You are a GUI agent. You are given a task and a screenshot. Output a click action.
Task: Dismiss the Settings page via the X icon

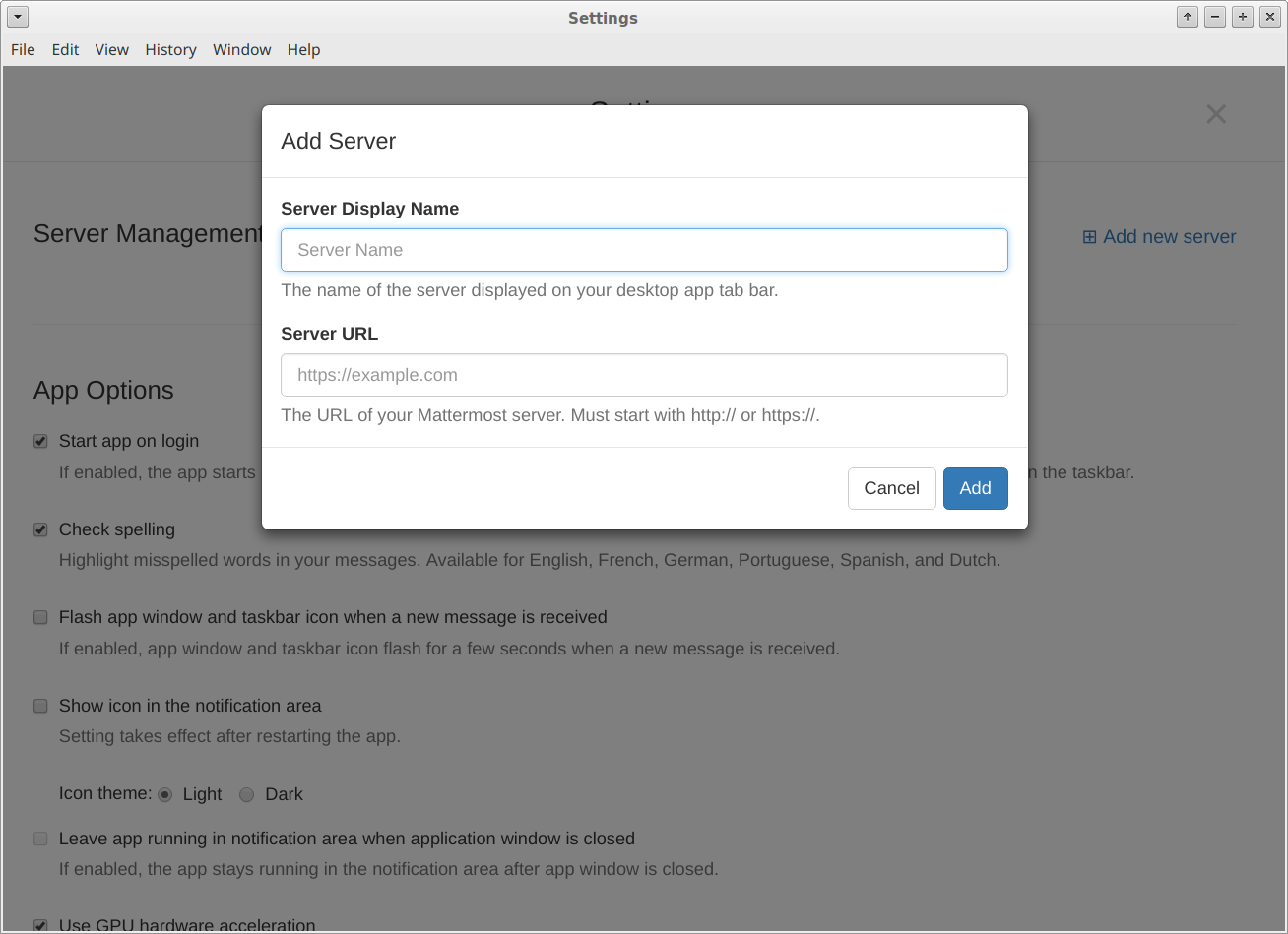click(1216, 114)
